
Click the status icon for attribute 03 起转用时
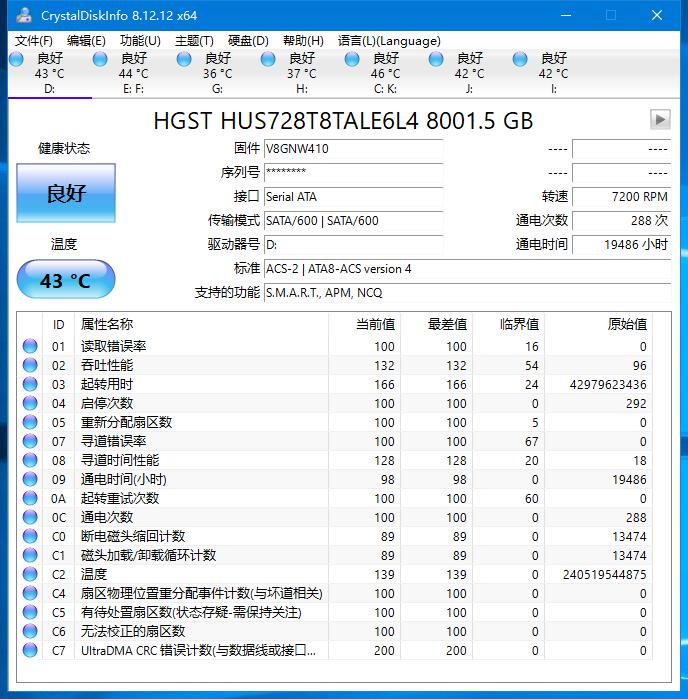pyautogui.click(x=30, y=384)
